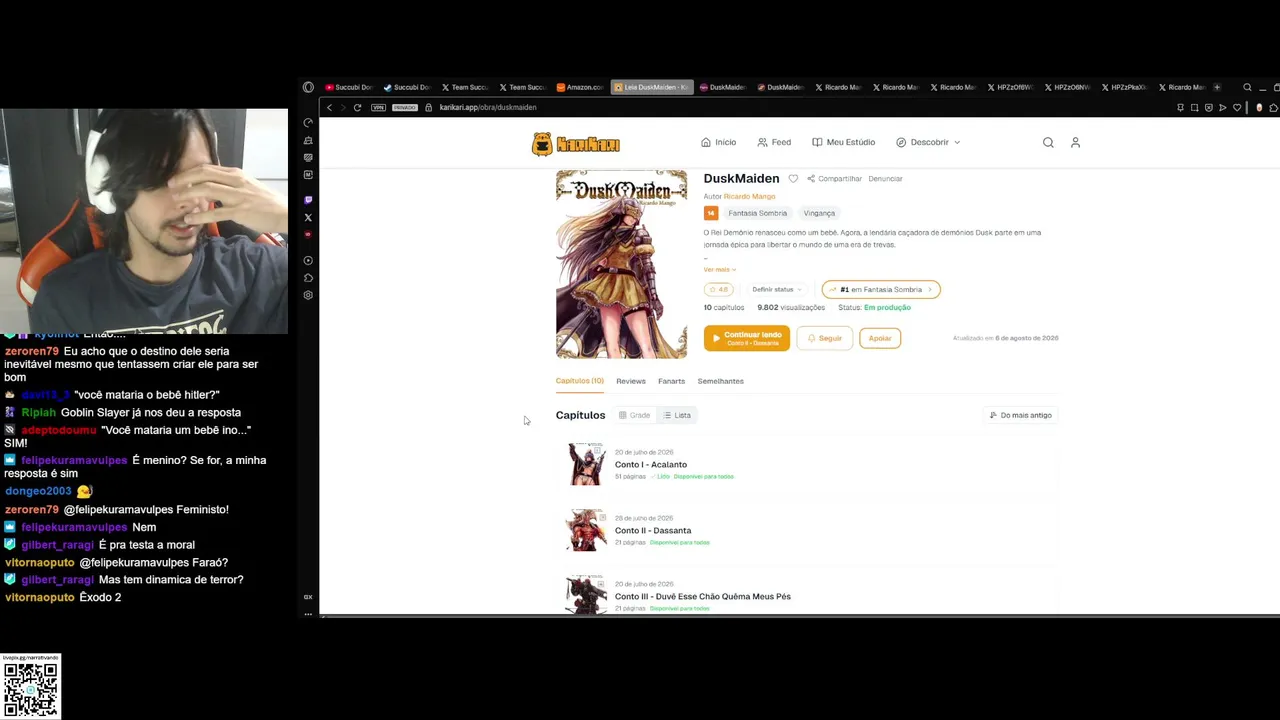Click chat message 'É pra testa a moral'
The height and width of the screenshot is (720, 1280).
[x=146, y=545]
